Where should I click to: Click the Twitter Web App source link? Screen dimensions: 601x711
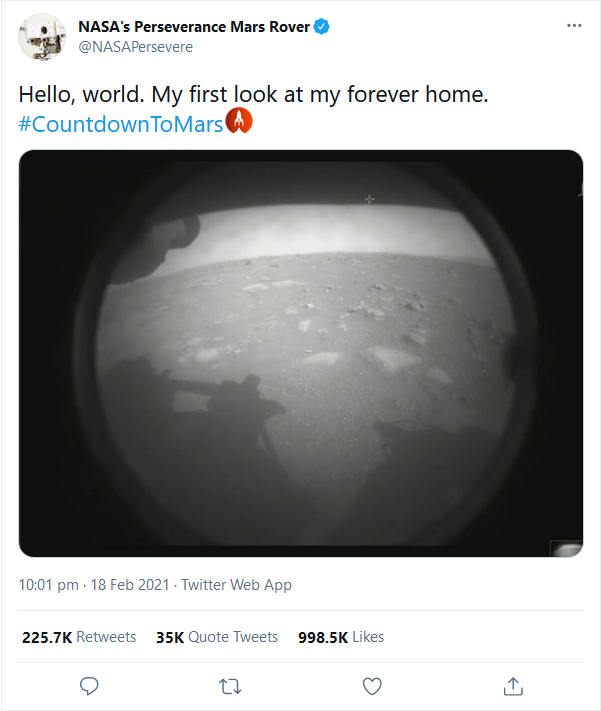[236, 585]
